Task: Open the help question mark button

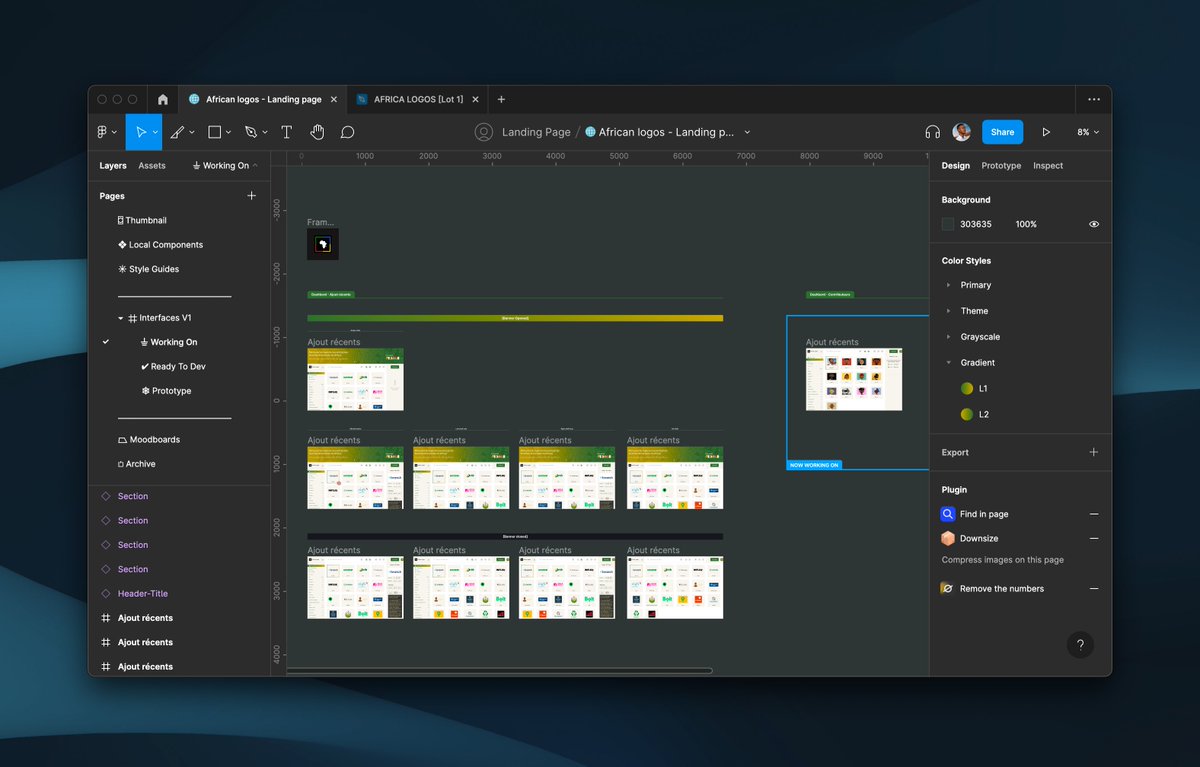Action: click(1080, 645)
